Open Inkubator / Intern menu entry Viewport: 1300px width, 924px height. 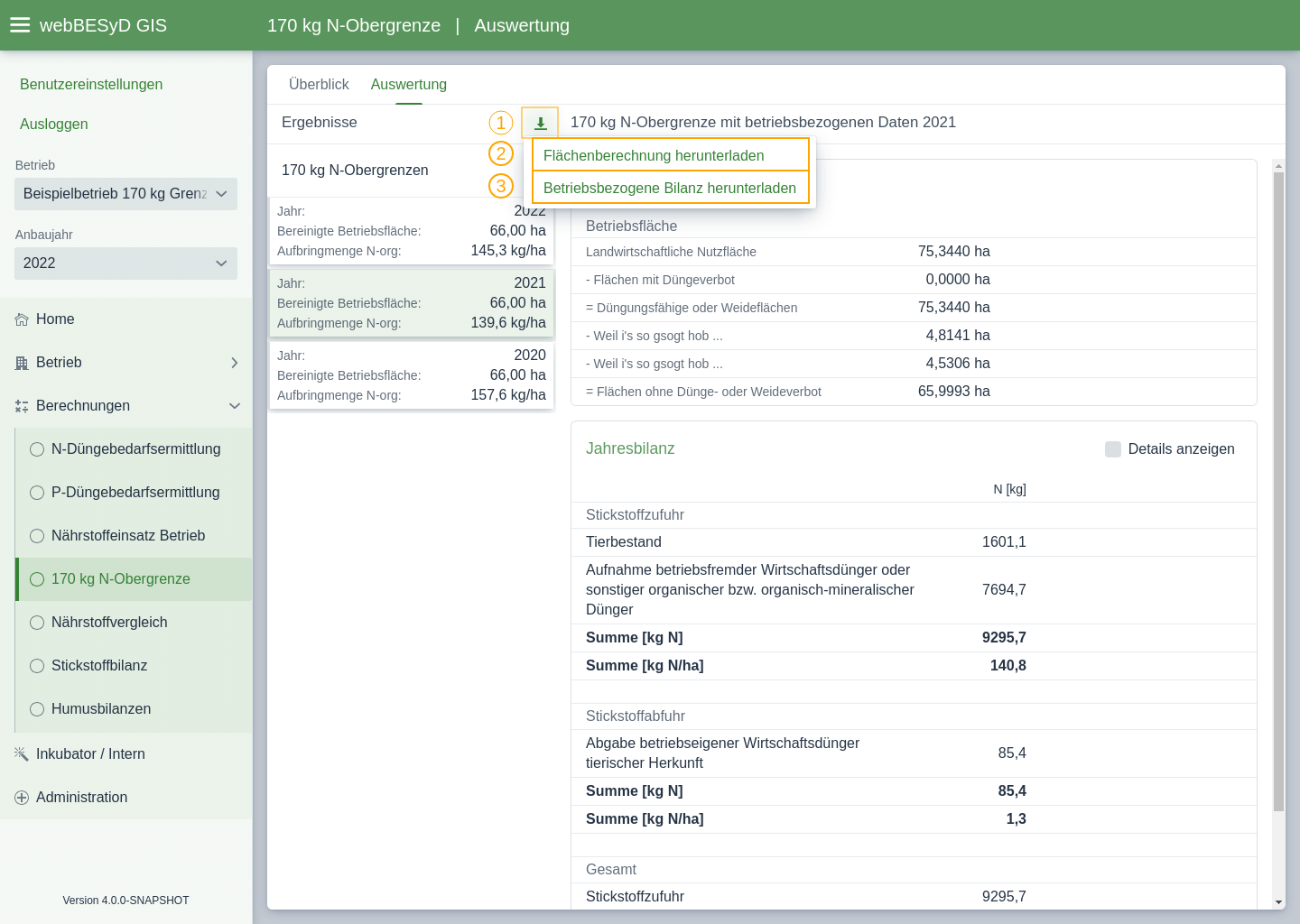[x=125, y=754]
